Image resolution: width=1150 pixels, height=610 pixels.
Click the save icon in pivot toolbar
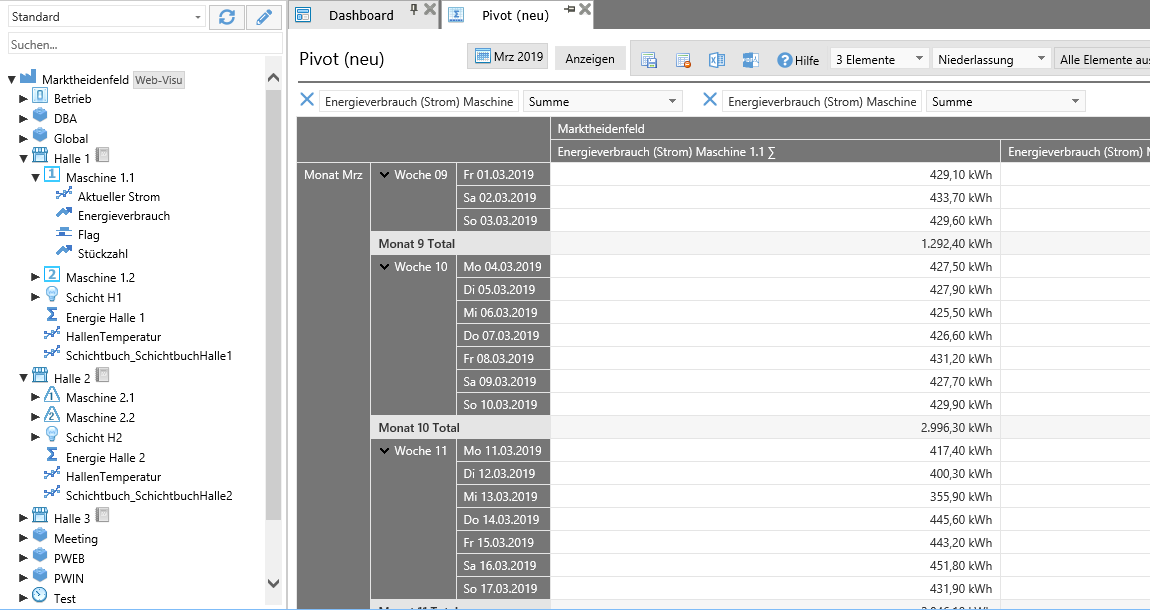[648, 60]
